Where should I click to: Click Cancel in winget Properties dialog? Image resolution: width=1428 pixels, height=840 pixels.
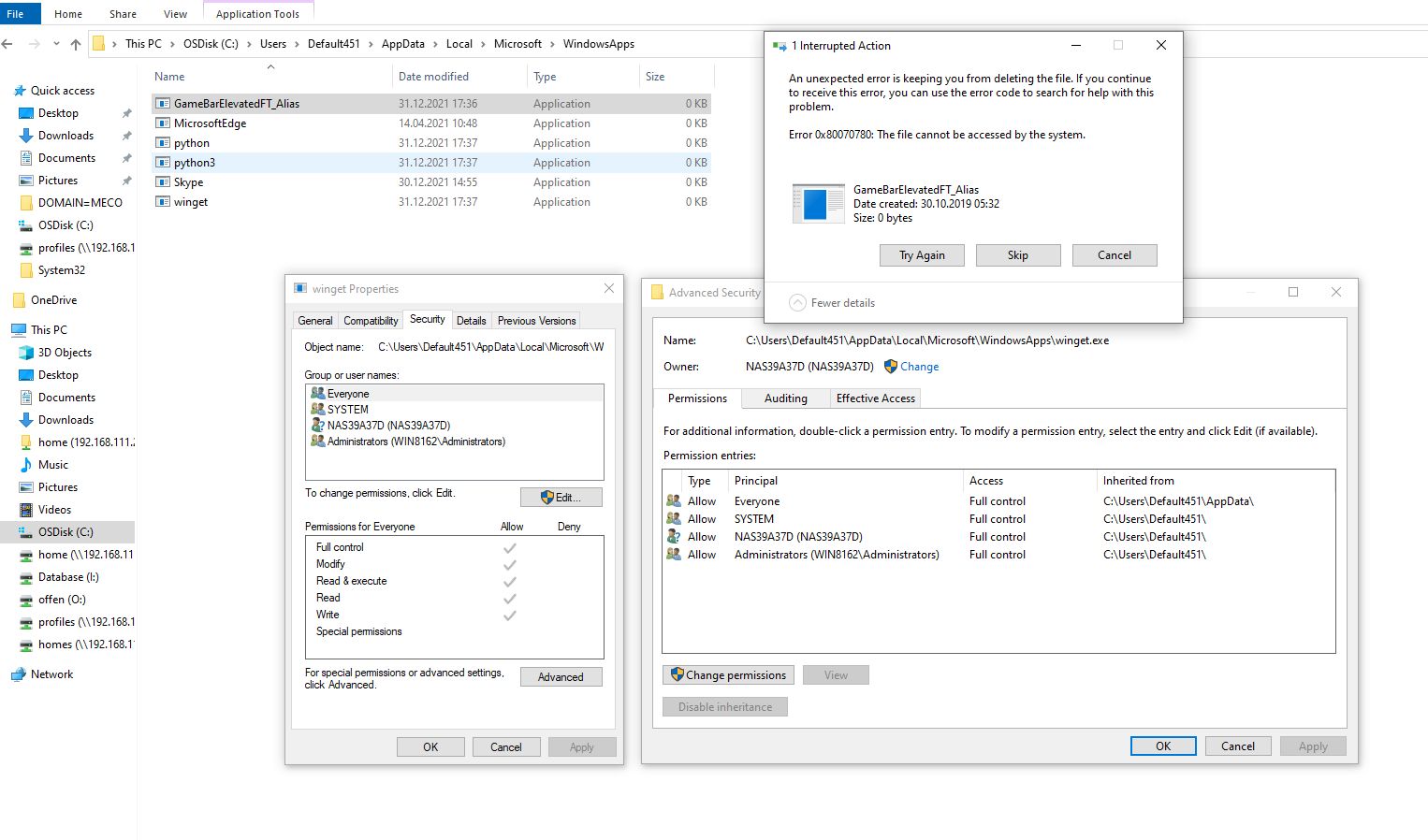click(506, 747)
